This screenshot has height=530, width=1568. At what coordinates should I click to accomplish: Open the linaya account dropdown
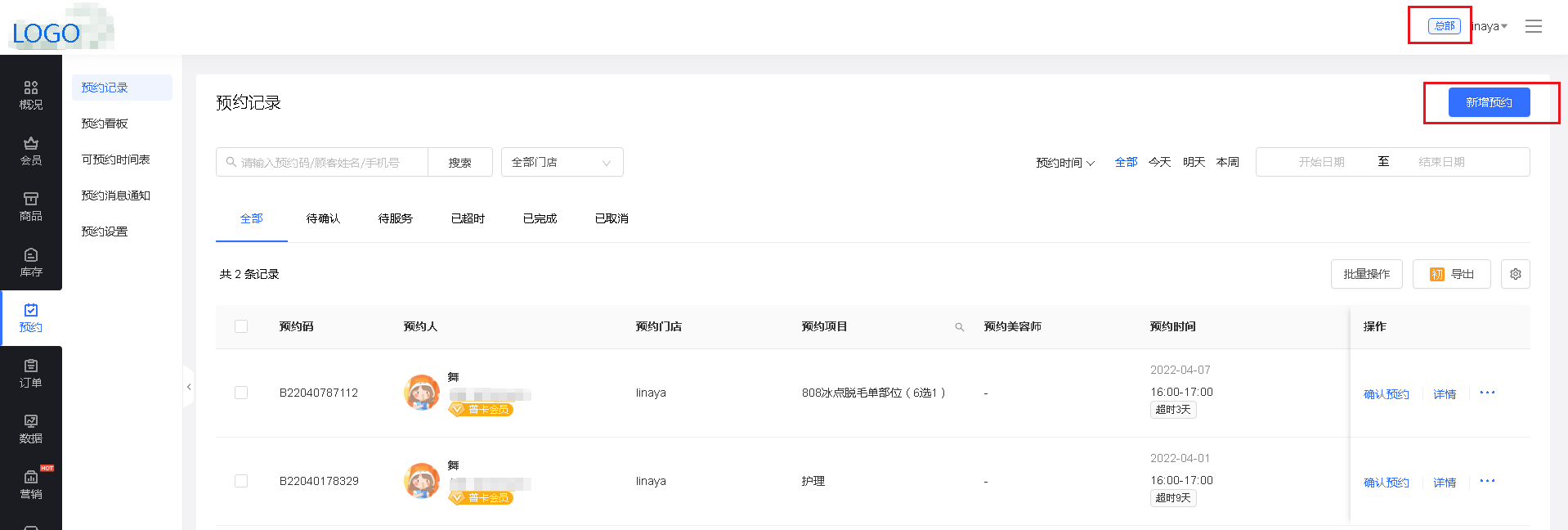1490,26
